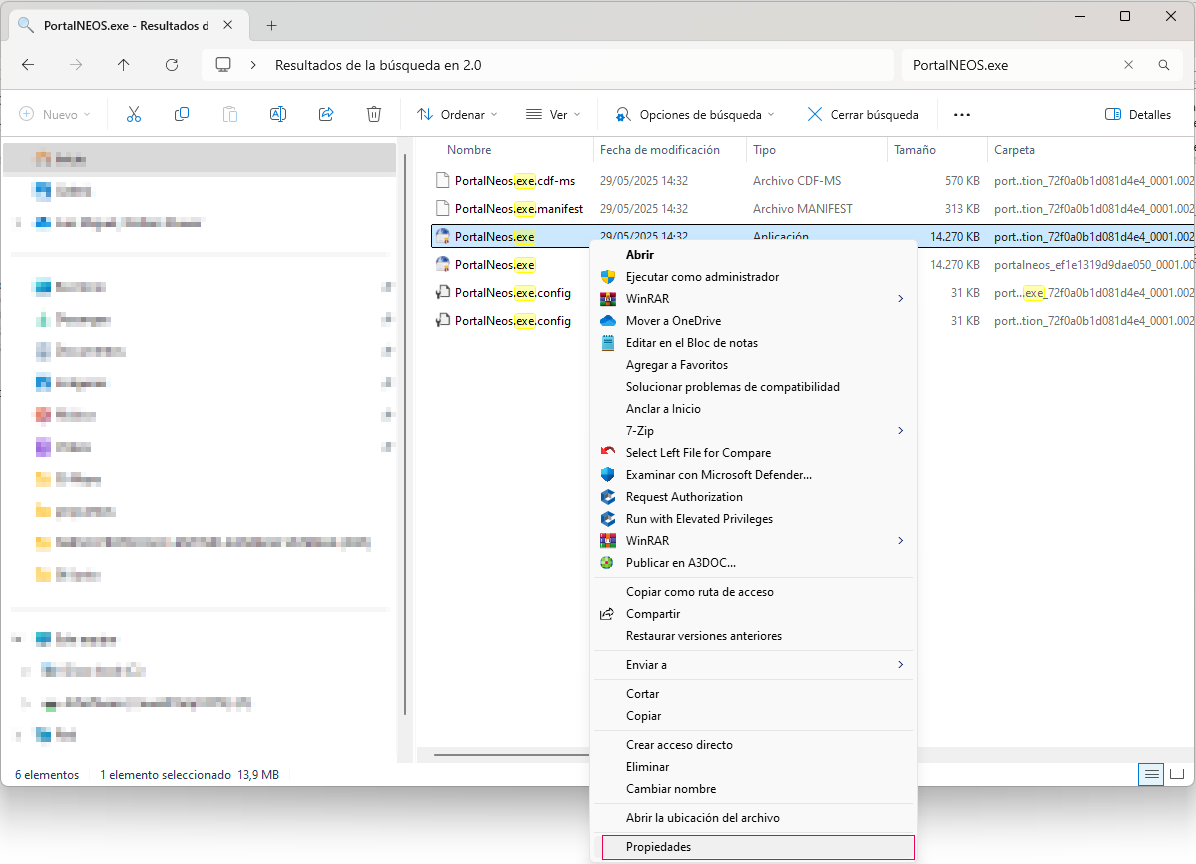The image size is (1196, 864).
Task: Expand the 7-Zip submenu
Action: (901, 431)
